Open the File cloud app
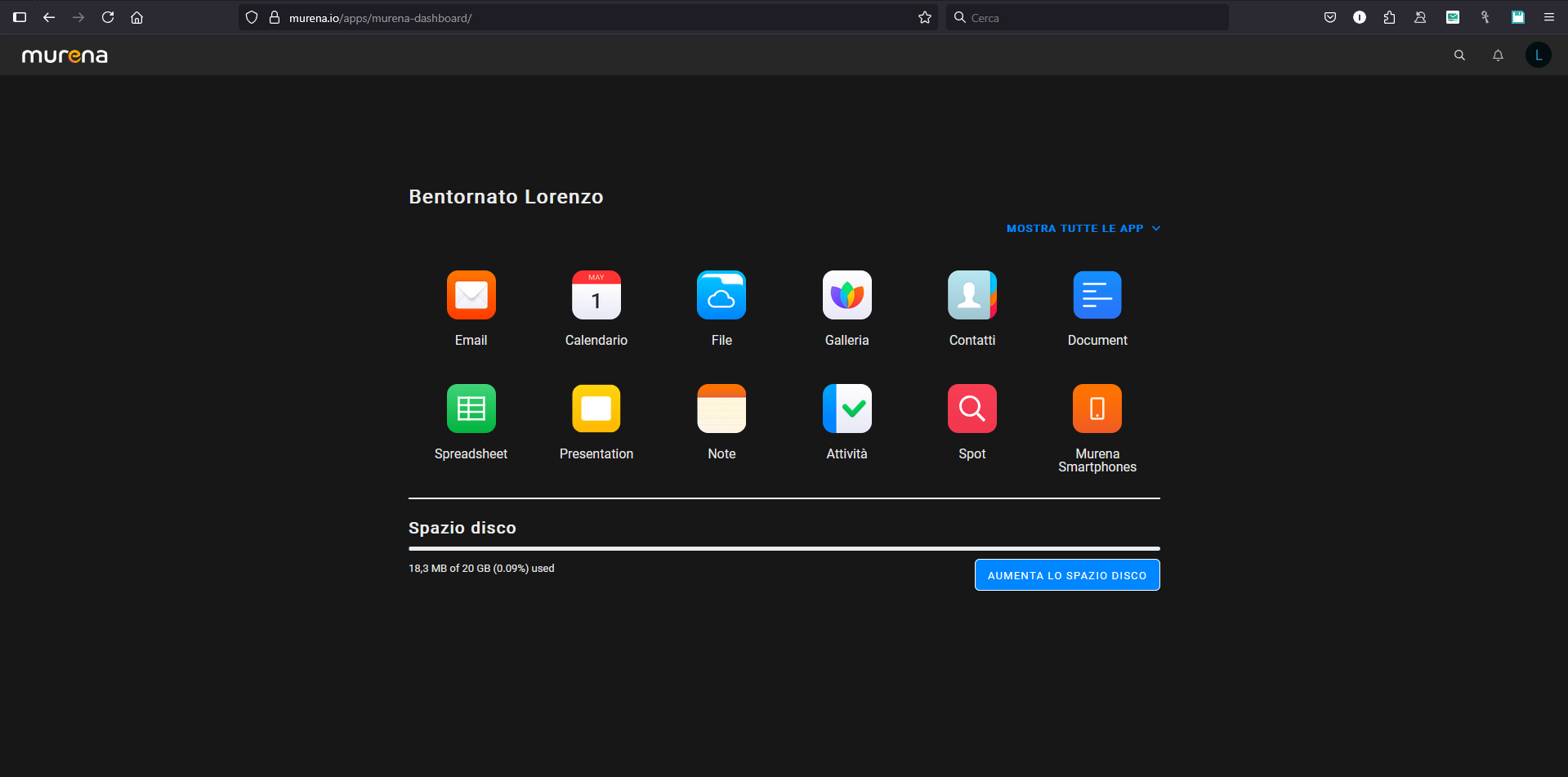The width and height of the screenshot is (1568, 777). pyautogui.click(x=721, y=295)
